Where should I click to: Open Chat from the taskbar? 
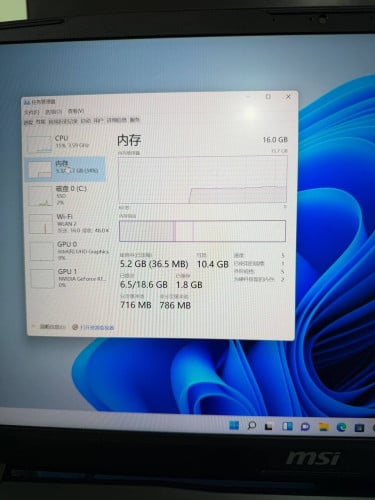305,427
